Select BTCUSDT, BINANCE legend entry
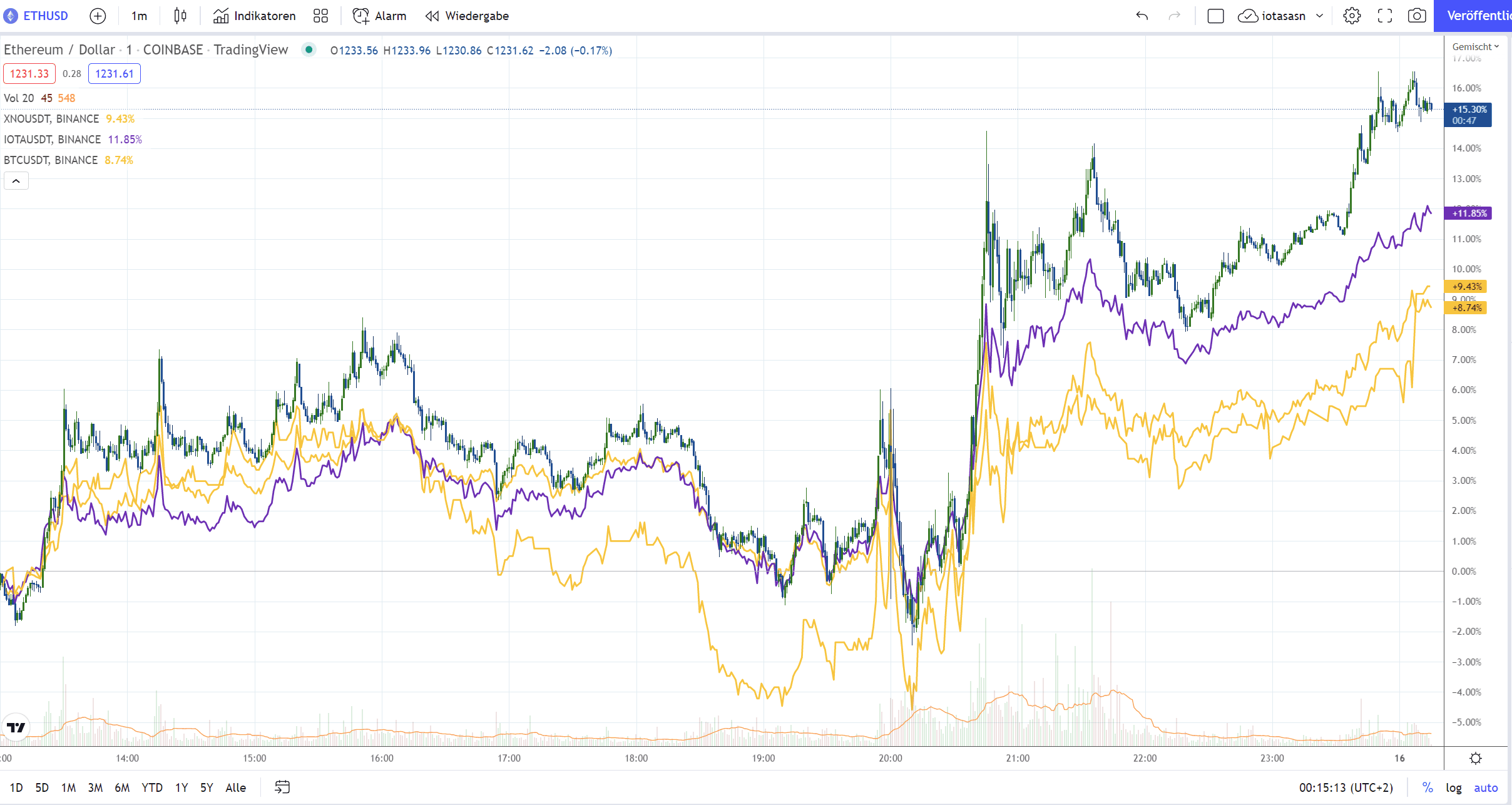Screen dimensions: 1512x805 tap(51, 160)
